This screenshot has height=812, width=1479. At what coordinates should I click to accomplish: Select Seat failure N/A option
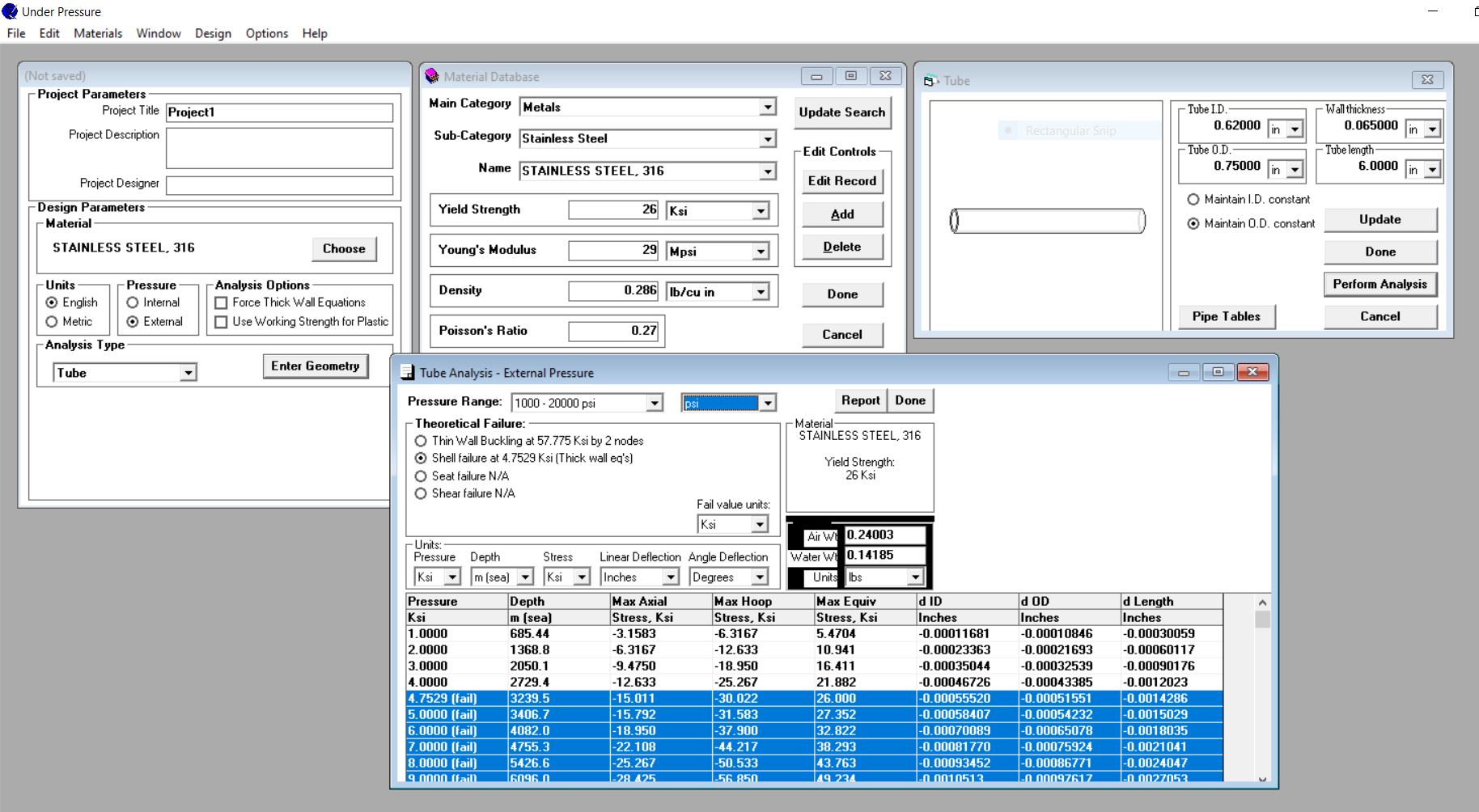[421, 476]
